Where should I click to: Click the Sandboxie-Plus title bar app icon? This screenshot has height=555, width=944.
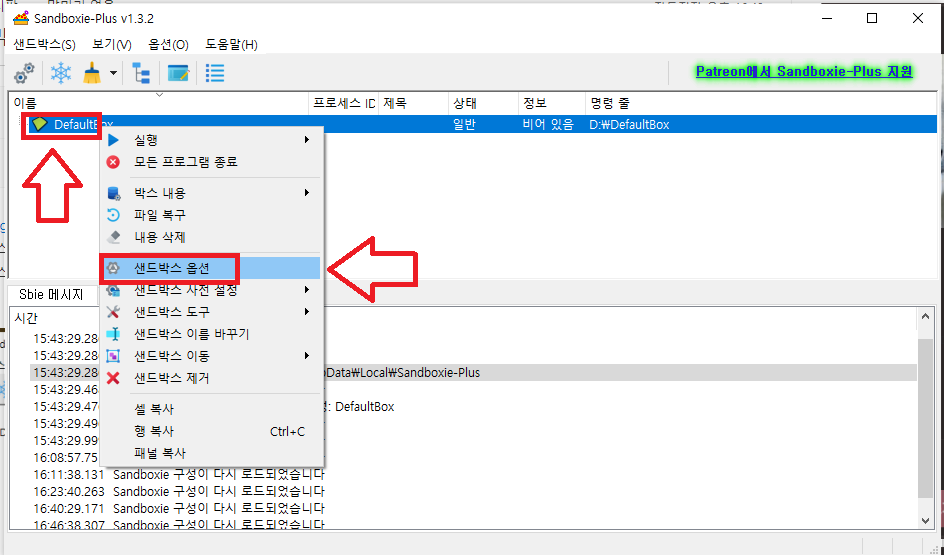click(x=20, y=17)
